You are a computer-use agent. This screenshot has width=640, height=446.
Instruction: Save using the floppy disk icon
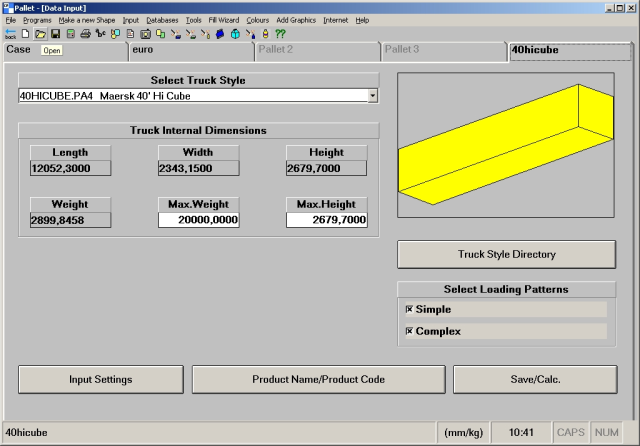(56, 34)
